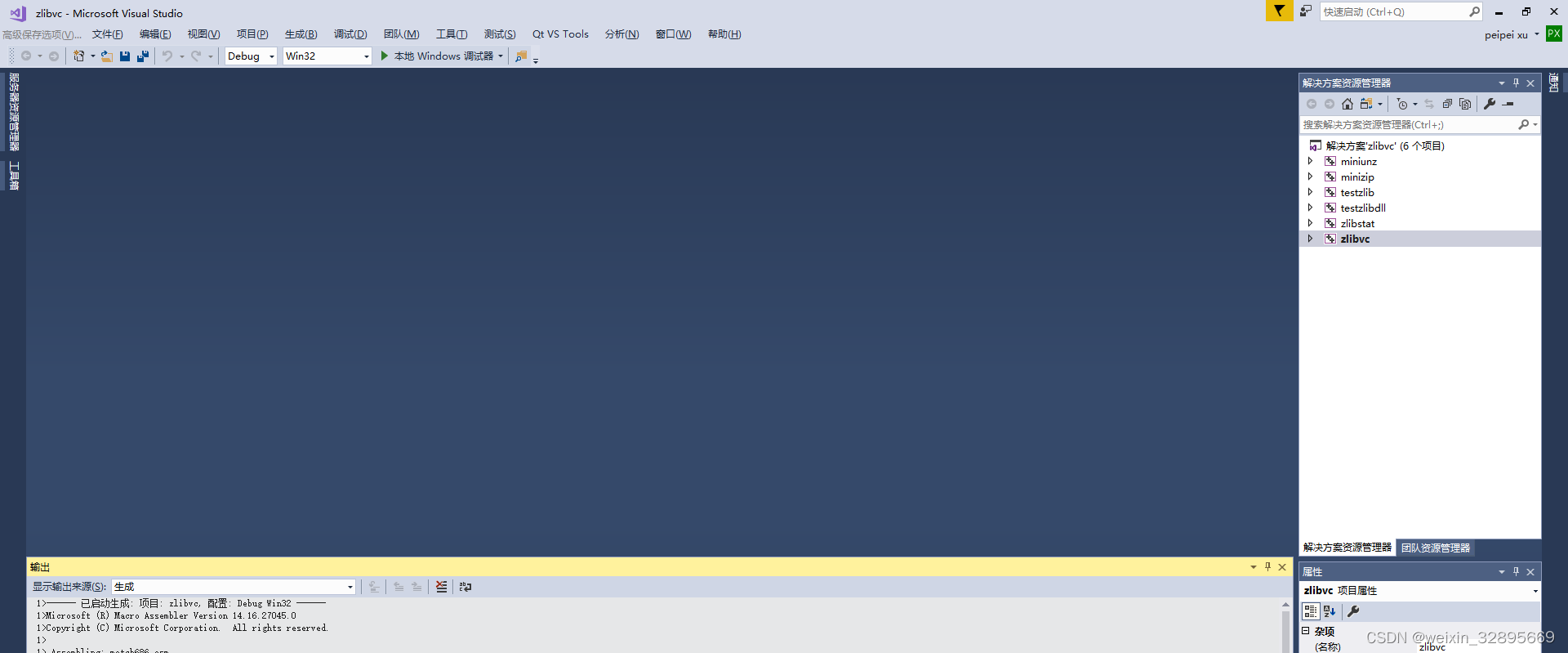Click Alphabetical sort icon in Properties panel

click(x=1330, y=611)
